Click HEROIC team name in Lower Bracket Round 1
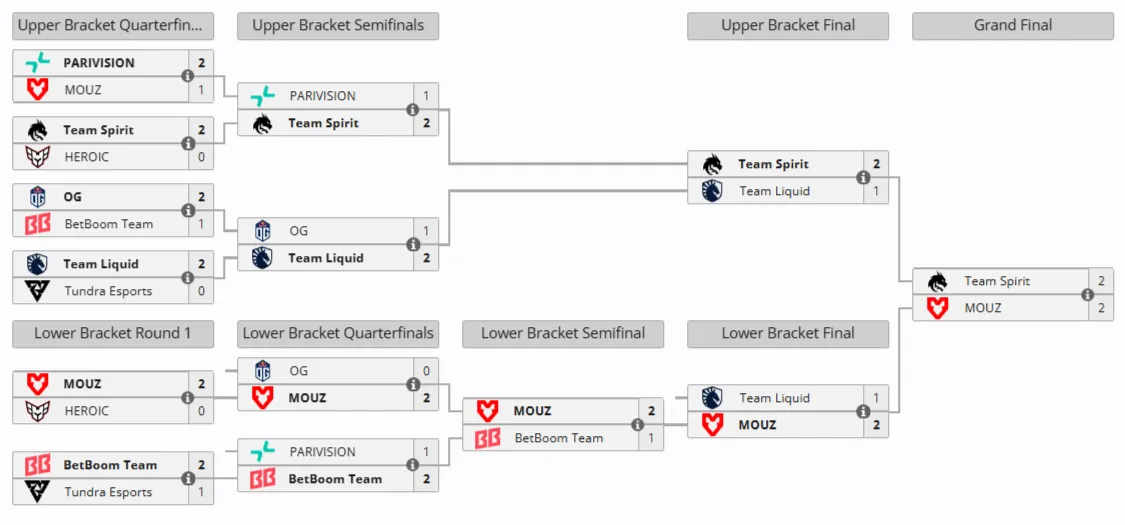1125x525 pixels. (87, 411)
